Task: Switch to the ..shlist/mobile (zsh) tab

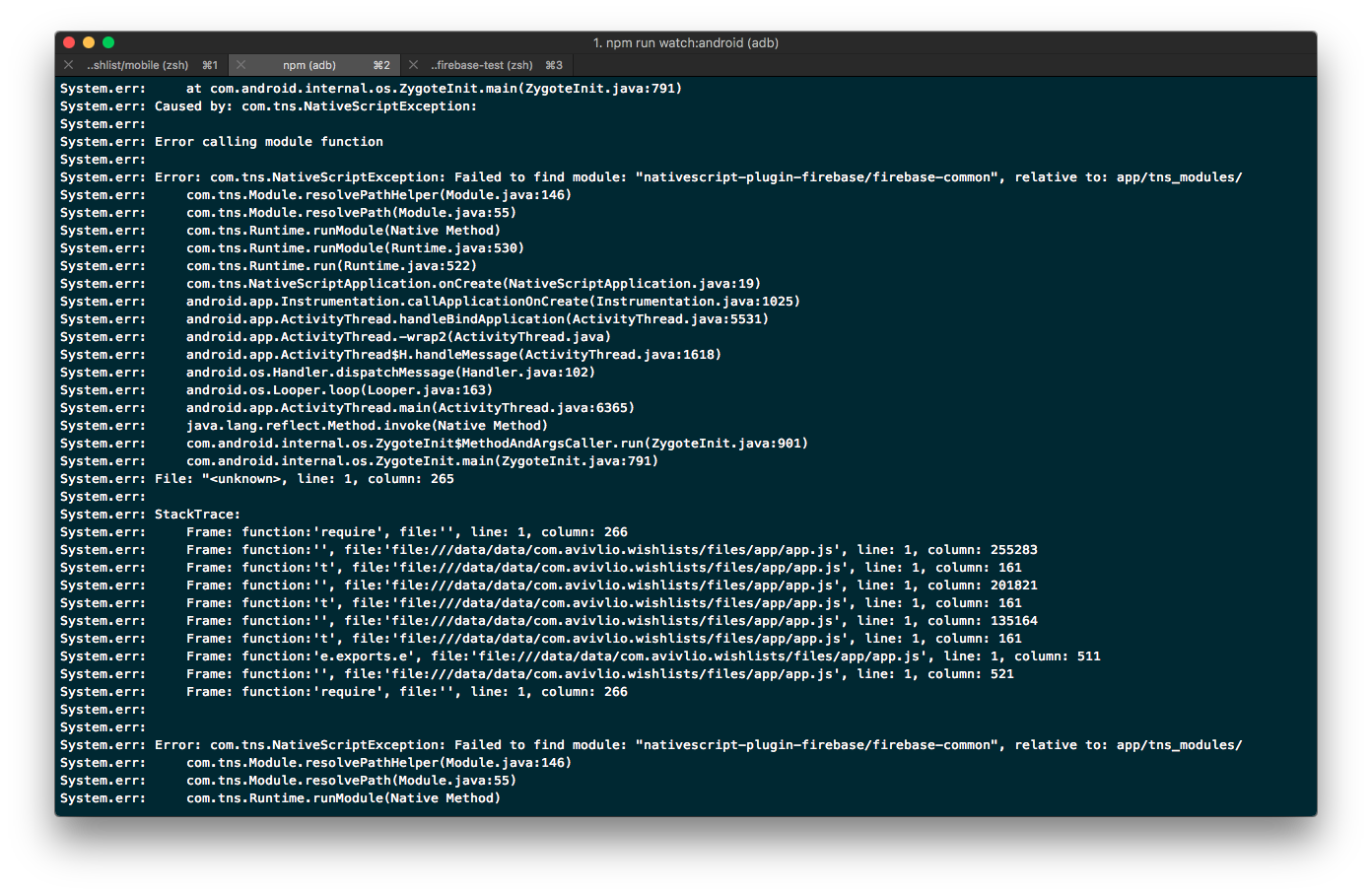Action: coord(138,65)
